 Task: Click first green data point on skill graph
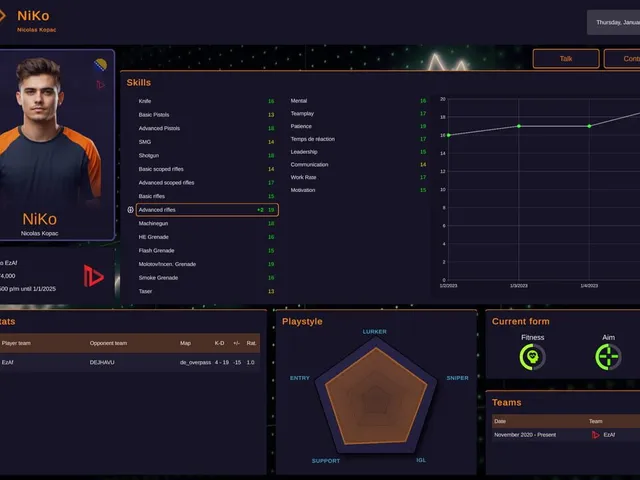(x=449, y=135)
